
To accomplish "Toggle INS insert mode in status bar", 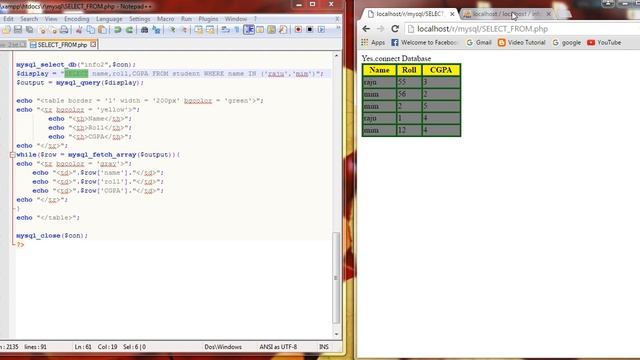I will coord(324,347).
